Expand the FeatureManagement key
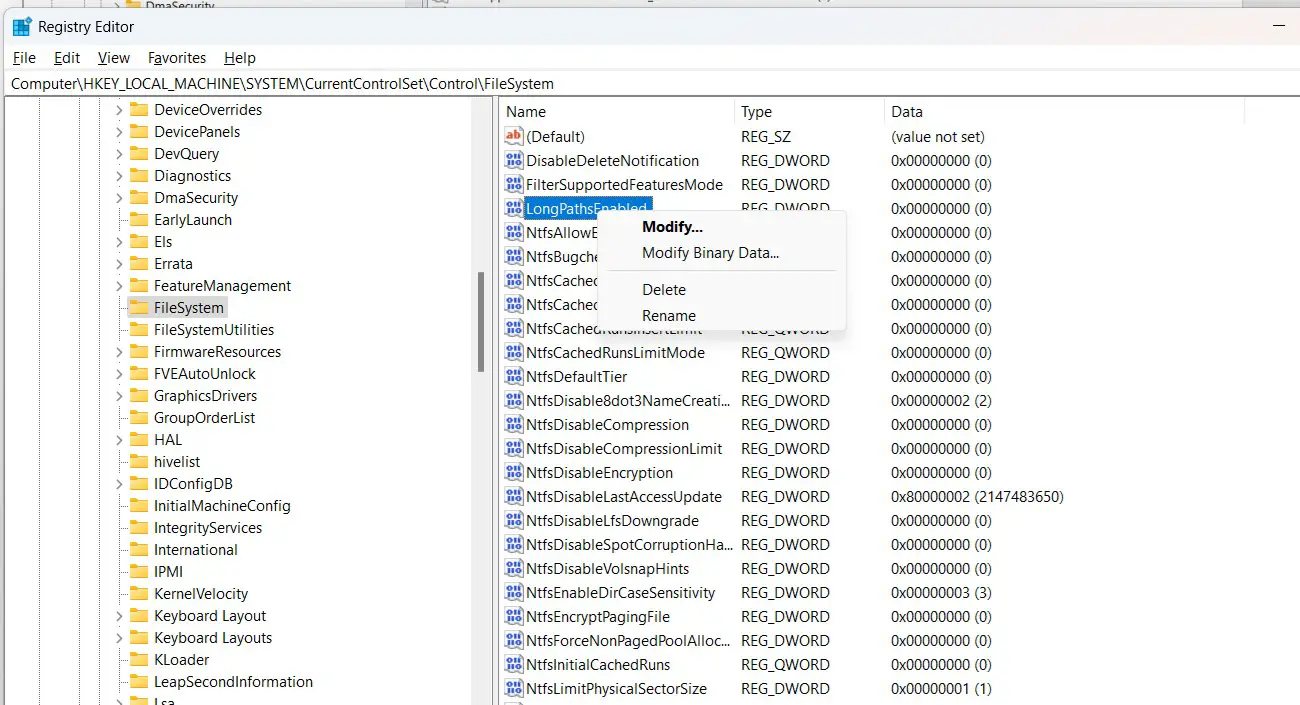The width and height of the screenshot is (1300, 705). click(x=119, y=285)
